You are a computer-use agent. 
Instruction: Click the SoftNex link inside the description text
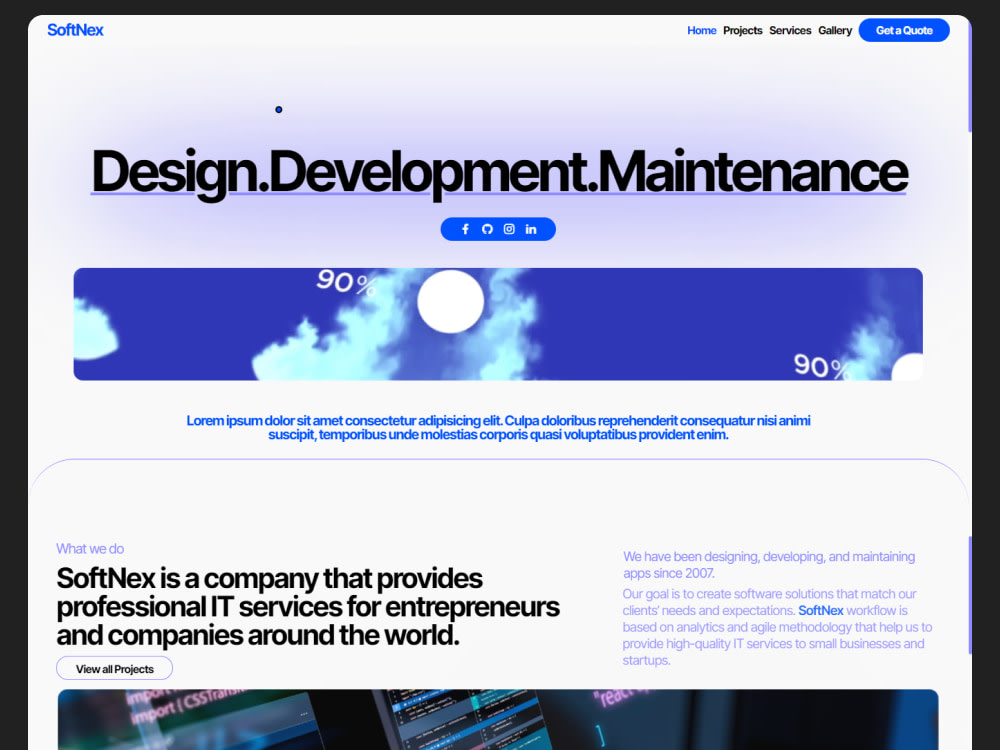point(820,610)
